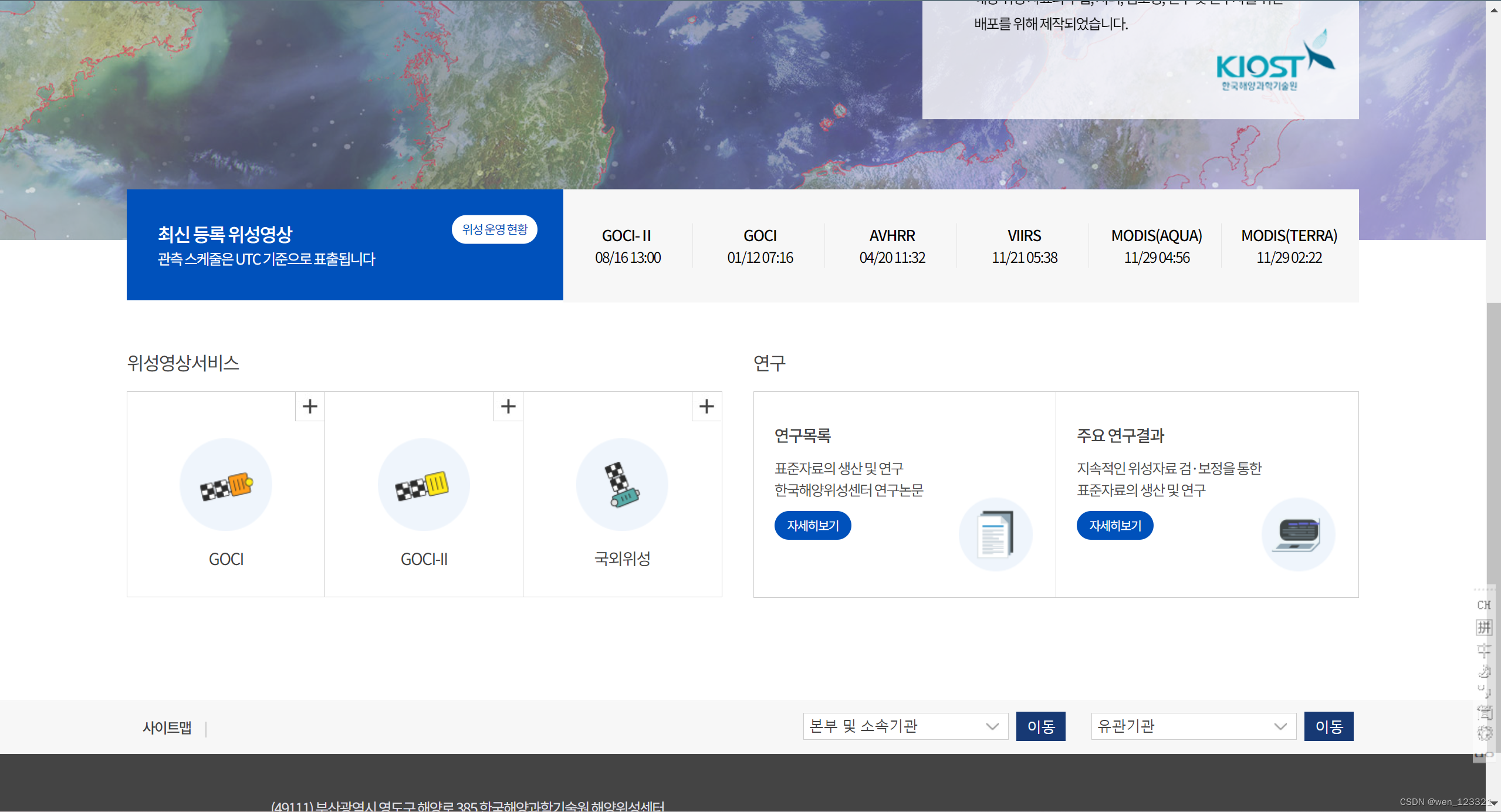Click the document icon in 연구목록
Image resolution: width=1501 pixels, height=812 pixels.
[995, 534]
